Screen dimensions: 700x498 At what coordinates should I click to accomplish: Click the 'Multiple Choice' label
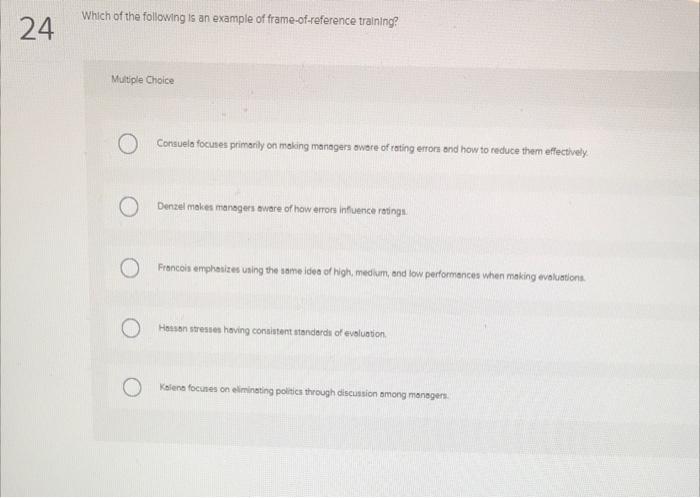142,80
